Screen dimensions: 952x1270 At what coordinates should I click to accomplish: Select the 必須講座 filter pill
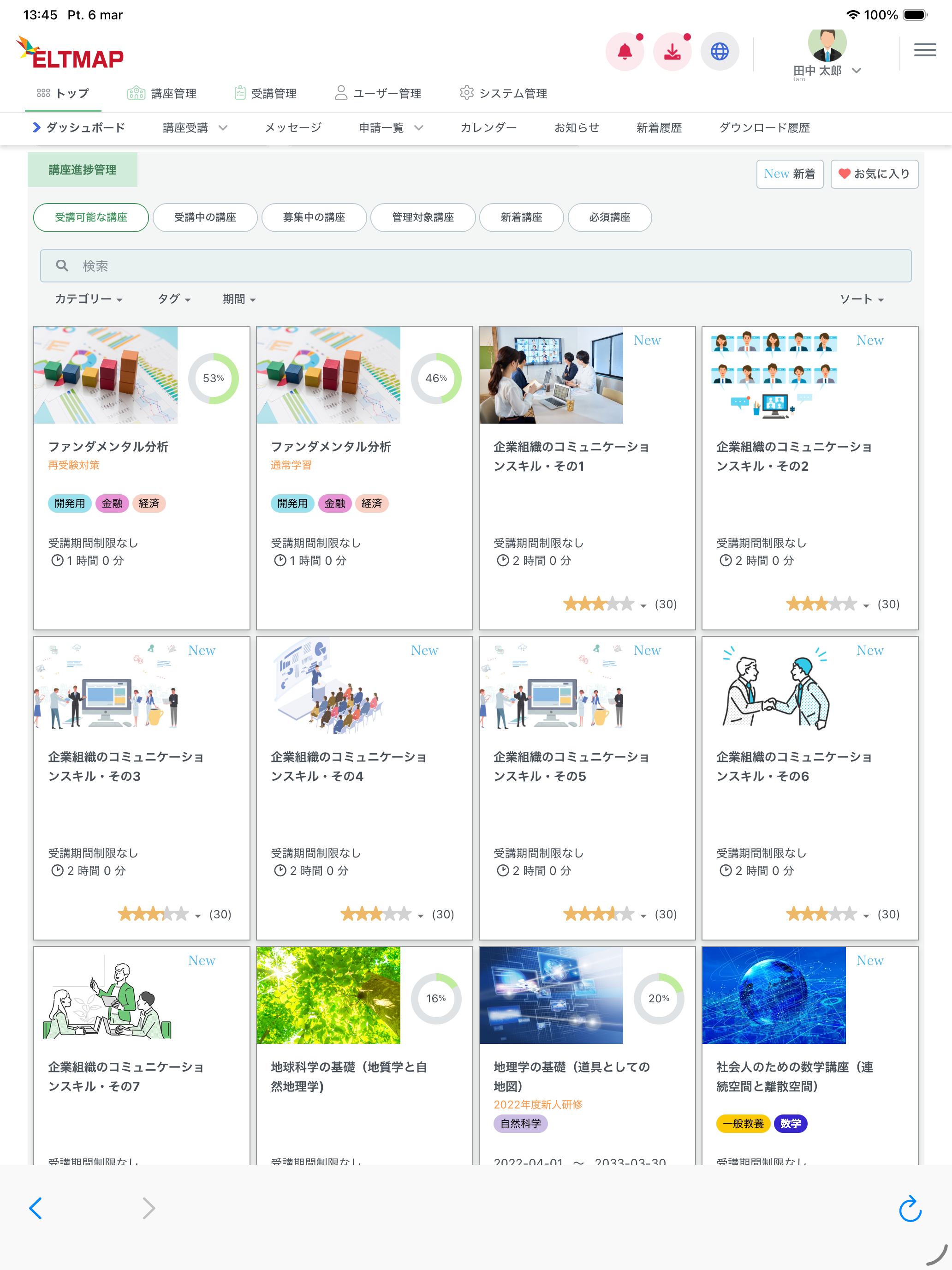[609, 217]
